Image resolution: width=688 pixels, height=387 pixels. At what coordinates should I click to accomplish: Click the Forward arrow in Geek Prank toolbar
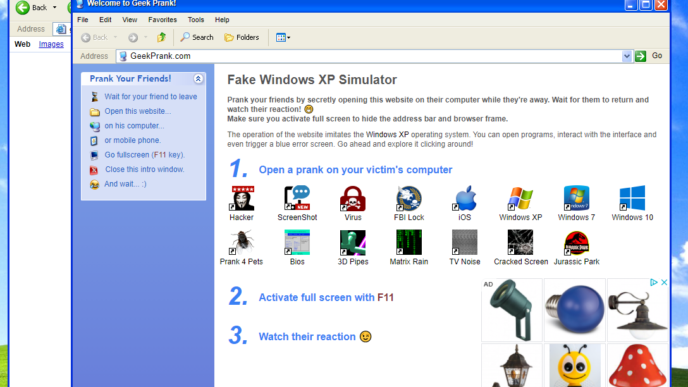(x=133, y=38)
